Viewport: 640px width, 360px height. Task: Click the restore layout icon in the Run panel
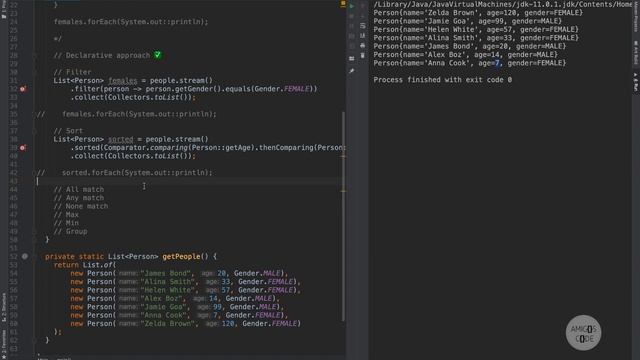tap(352, 59)
